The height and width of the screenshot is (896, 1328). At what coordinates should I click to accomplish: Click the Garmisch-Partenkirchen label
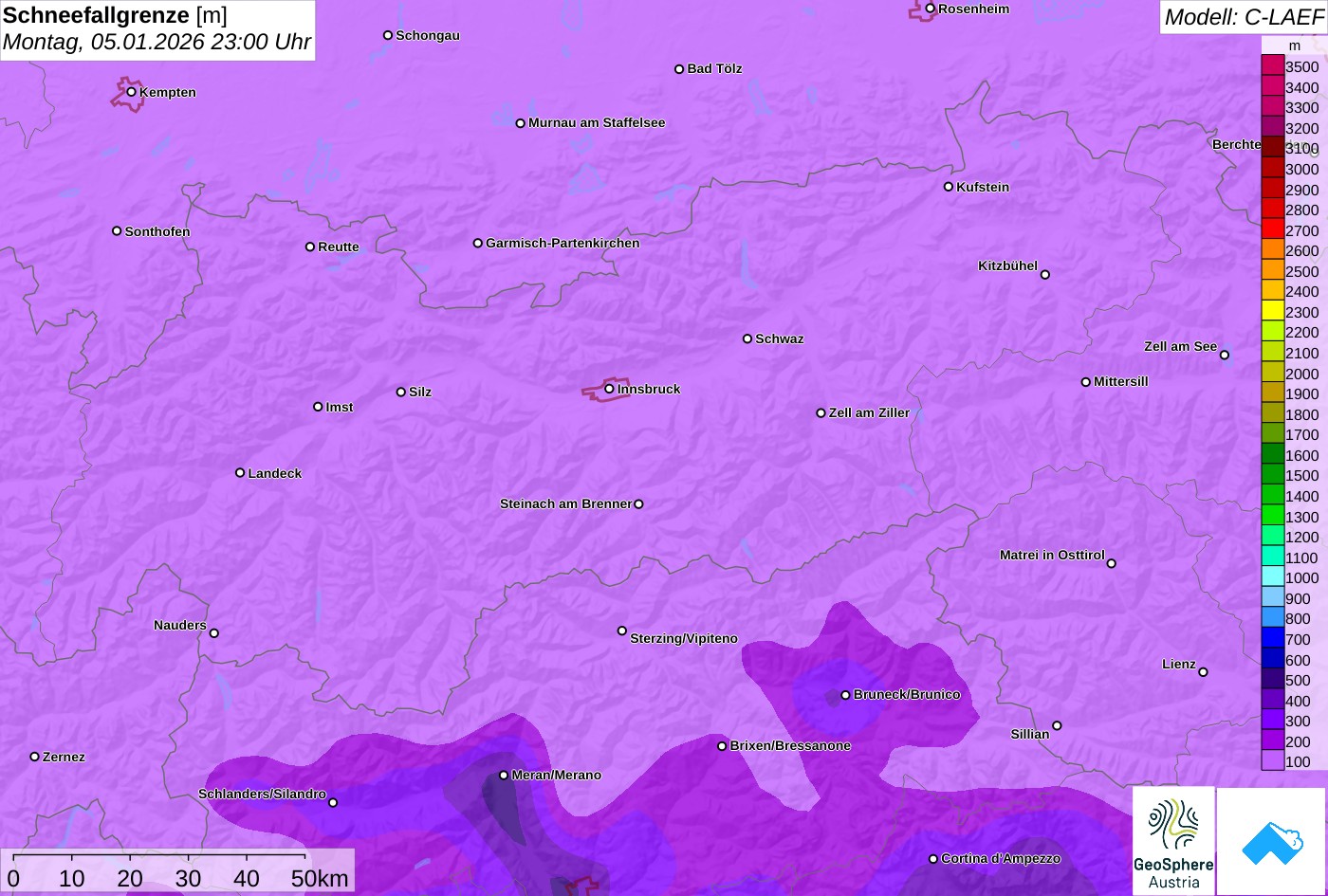click(x=563, y=244)
